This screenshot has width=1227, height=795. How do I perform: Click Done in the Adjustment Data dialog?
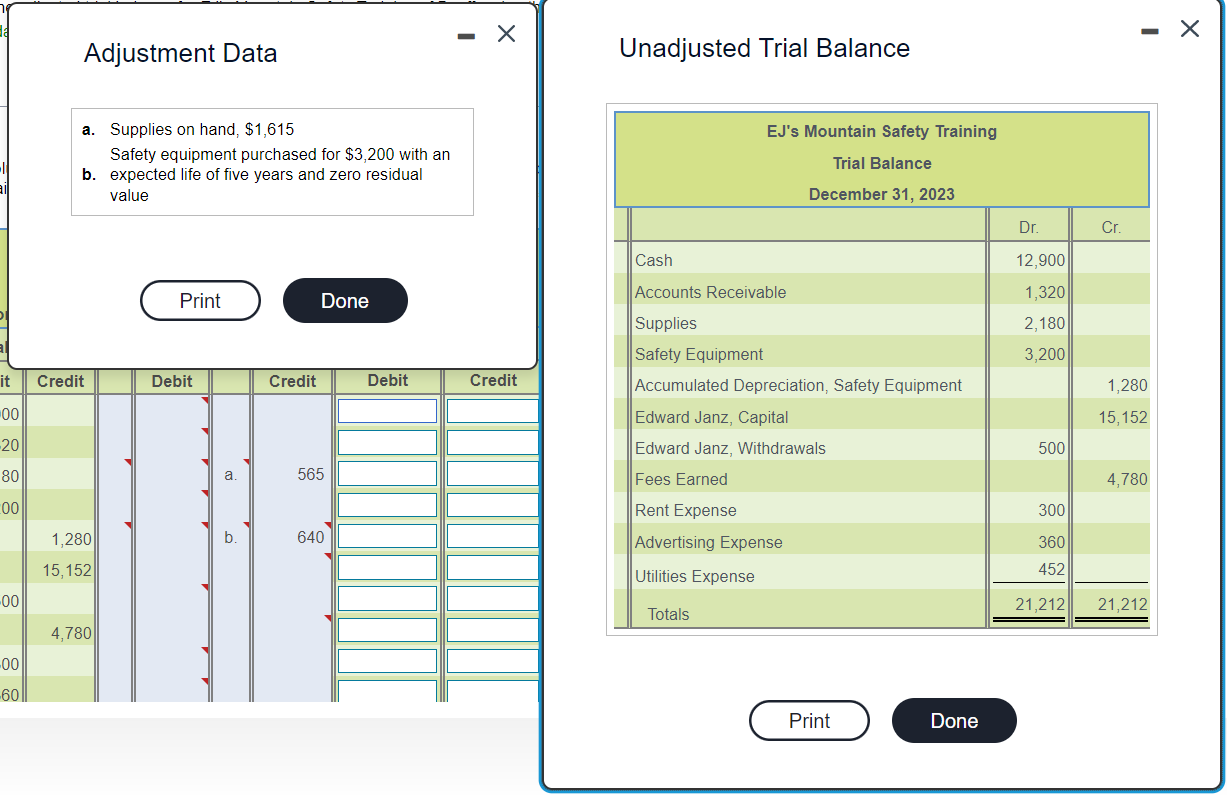[x=344, y=300]
